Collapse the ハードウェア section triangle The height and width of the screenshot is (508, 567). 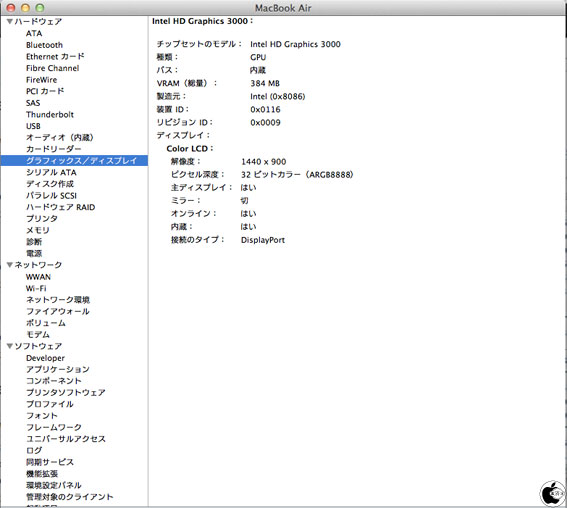10,22
